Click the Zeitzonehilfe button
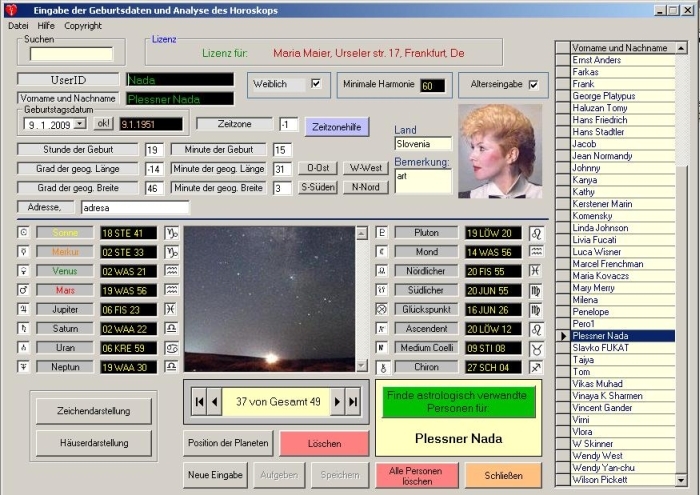Viewport: 700px width, 495px height. 336,126
